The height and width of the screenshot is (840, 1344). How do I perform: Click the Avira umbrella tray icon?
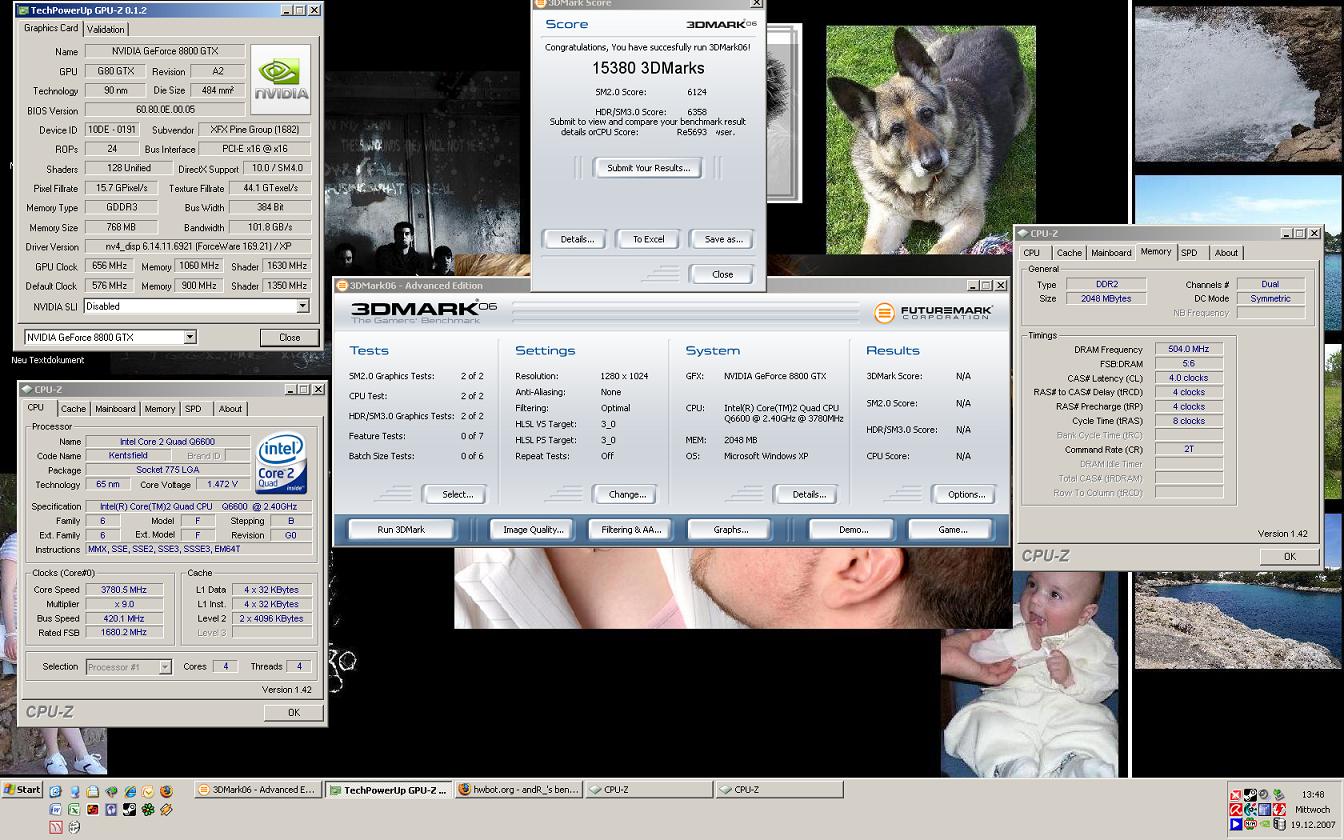[1236, 809]
